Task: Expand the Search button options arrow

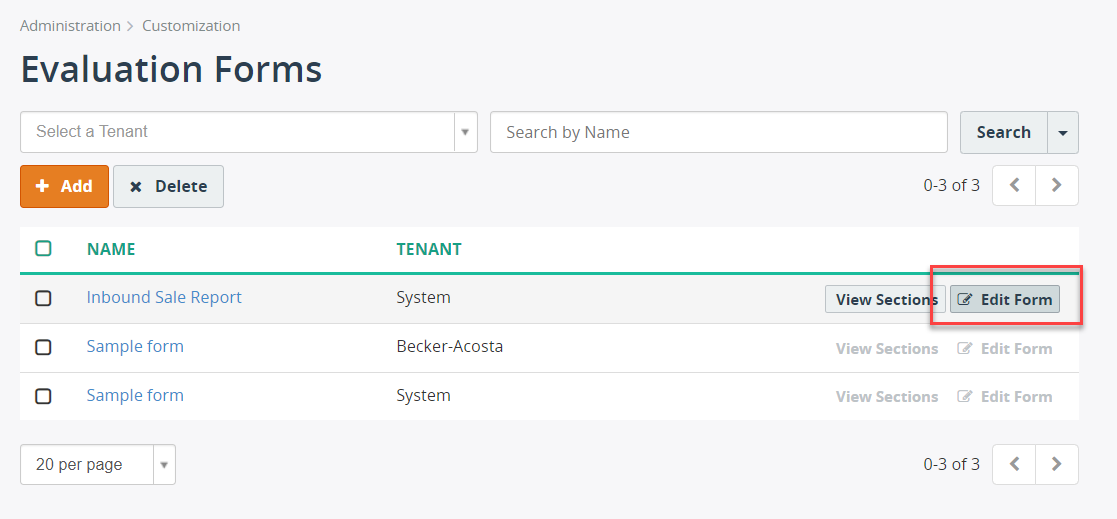Action: point(1063,133)
